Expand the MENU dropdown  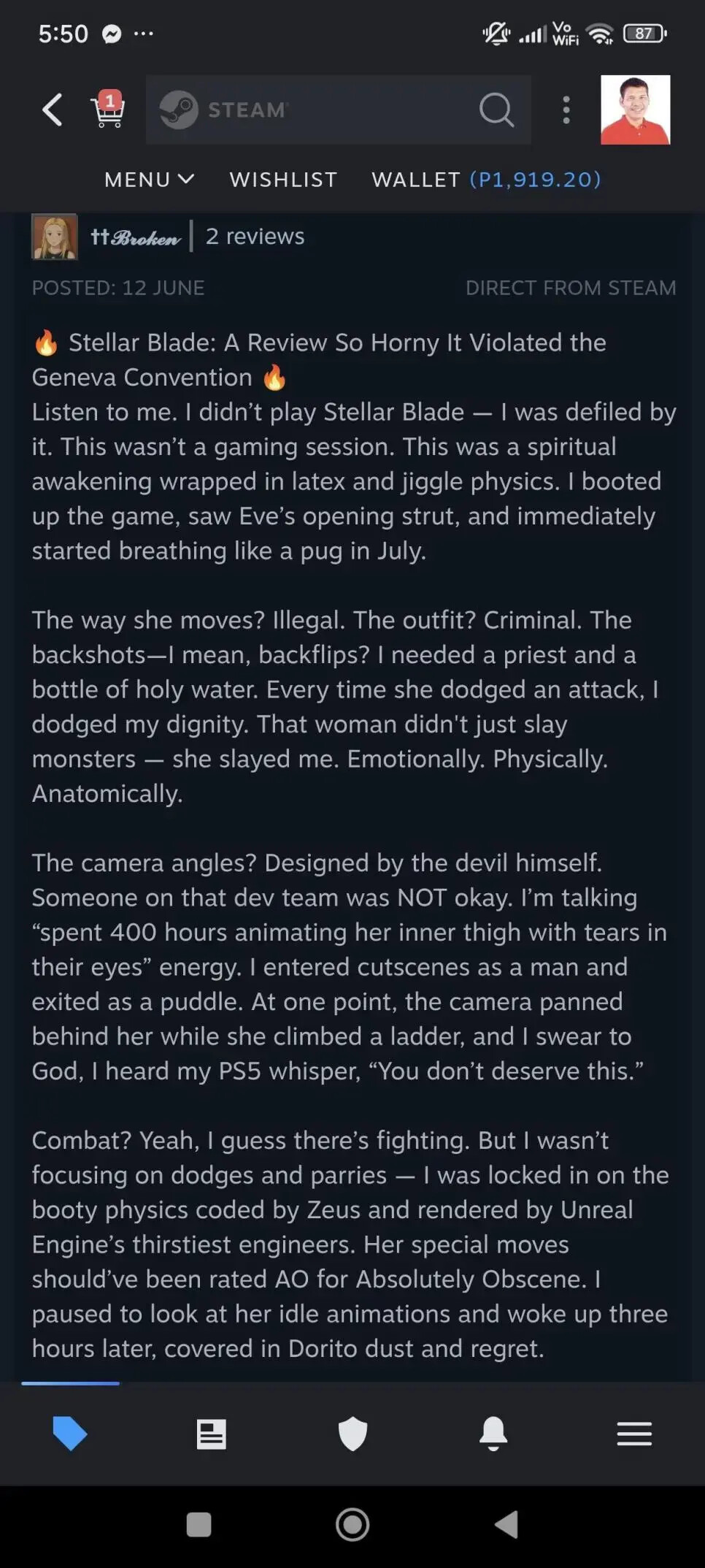[x=150, y=180]
